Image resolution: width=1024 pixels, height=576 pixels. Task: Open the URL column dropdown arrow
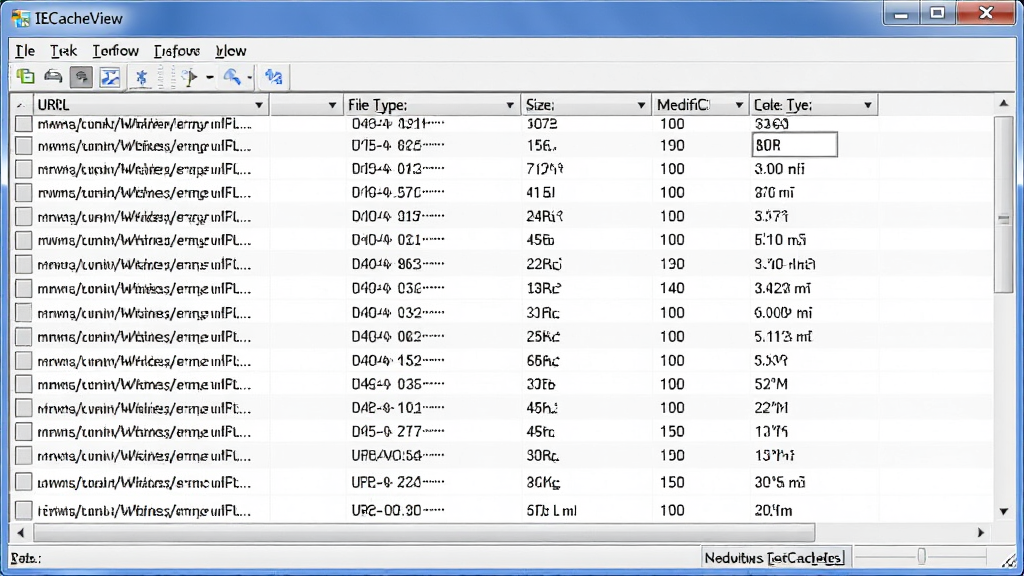259,105
